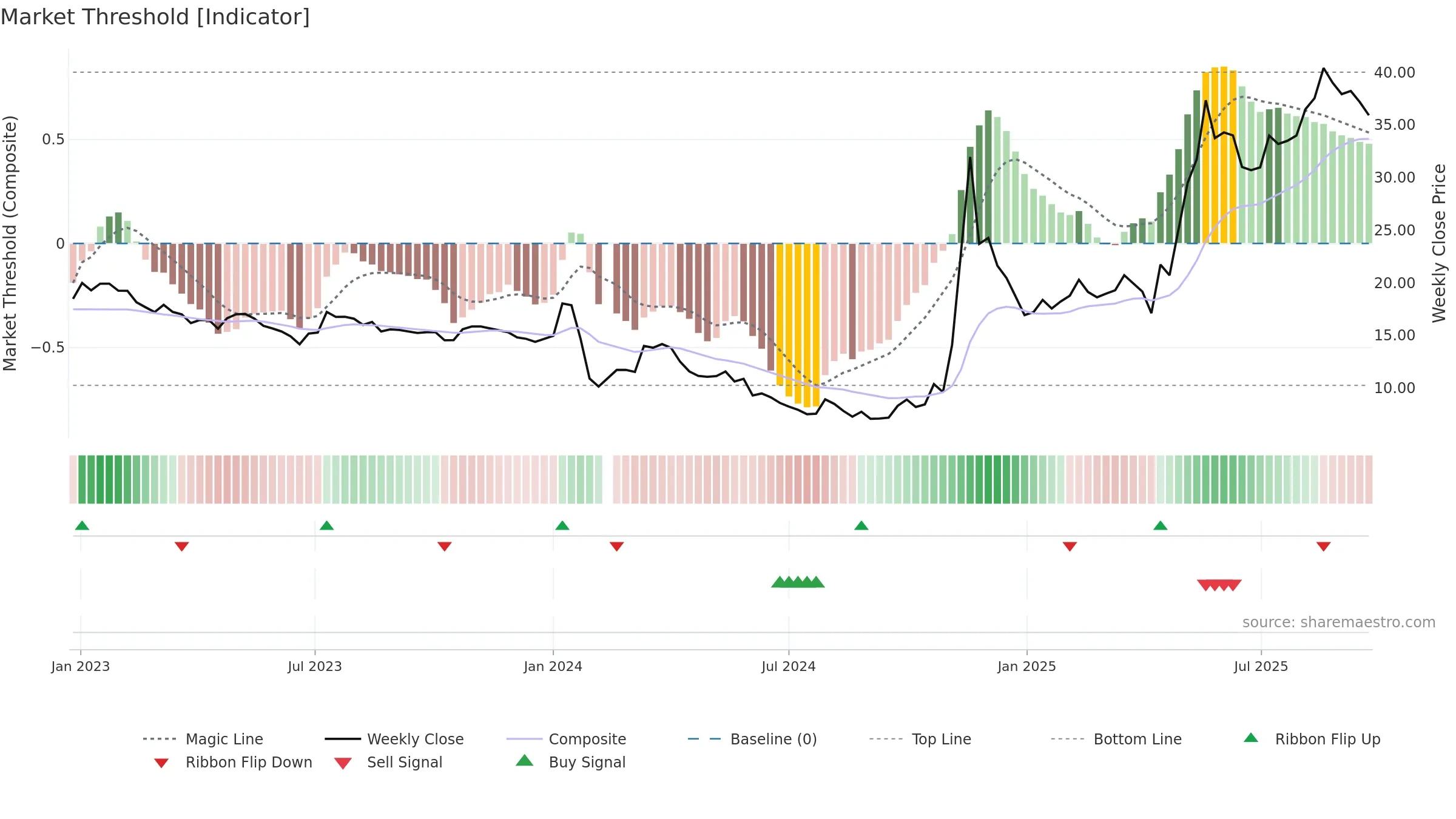
Task: Click the source: sharemaestro.com text
Action: tap(1339, 622)
